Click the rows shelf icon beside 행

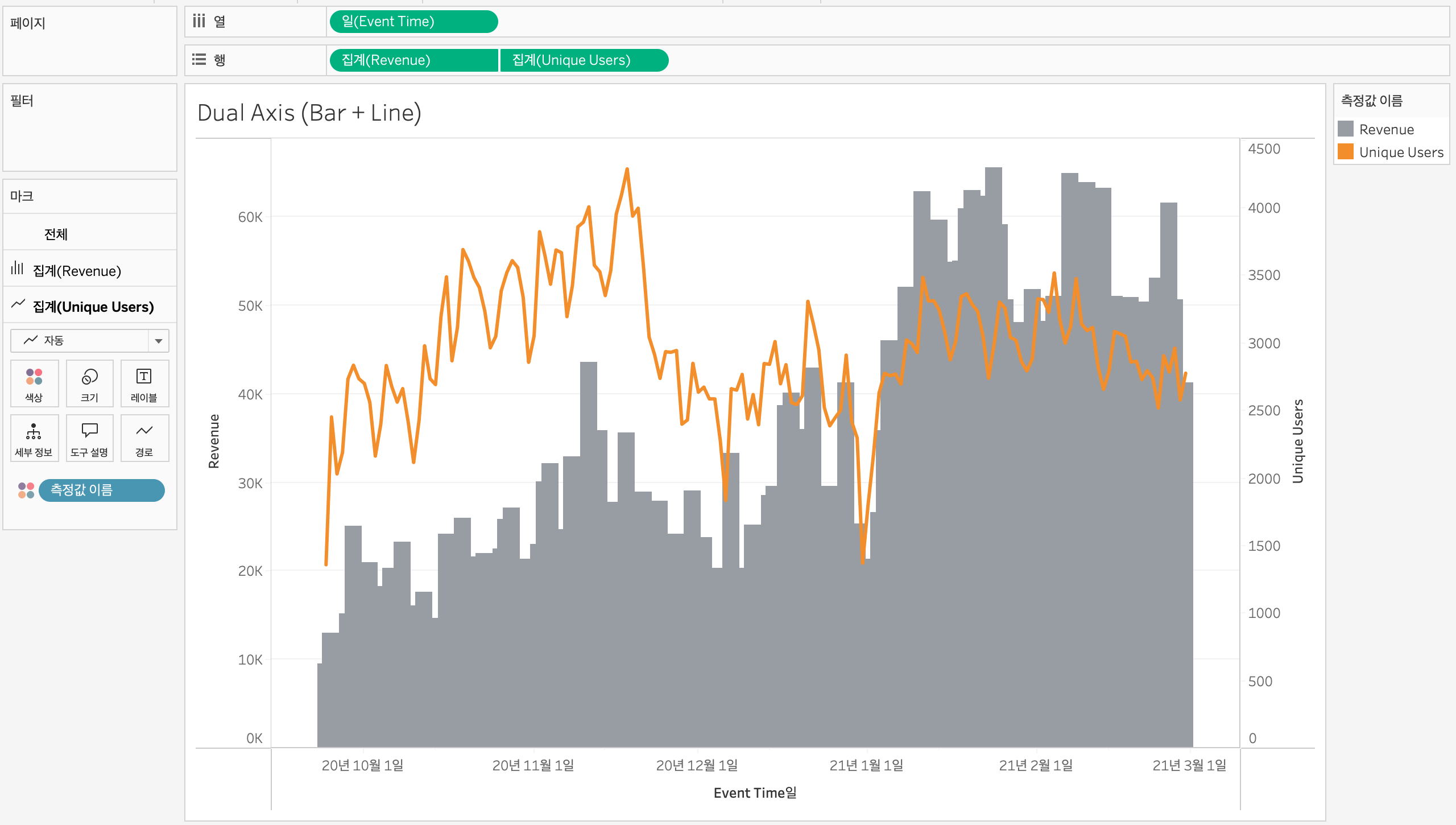pos(198,60)
